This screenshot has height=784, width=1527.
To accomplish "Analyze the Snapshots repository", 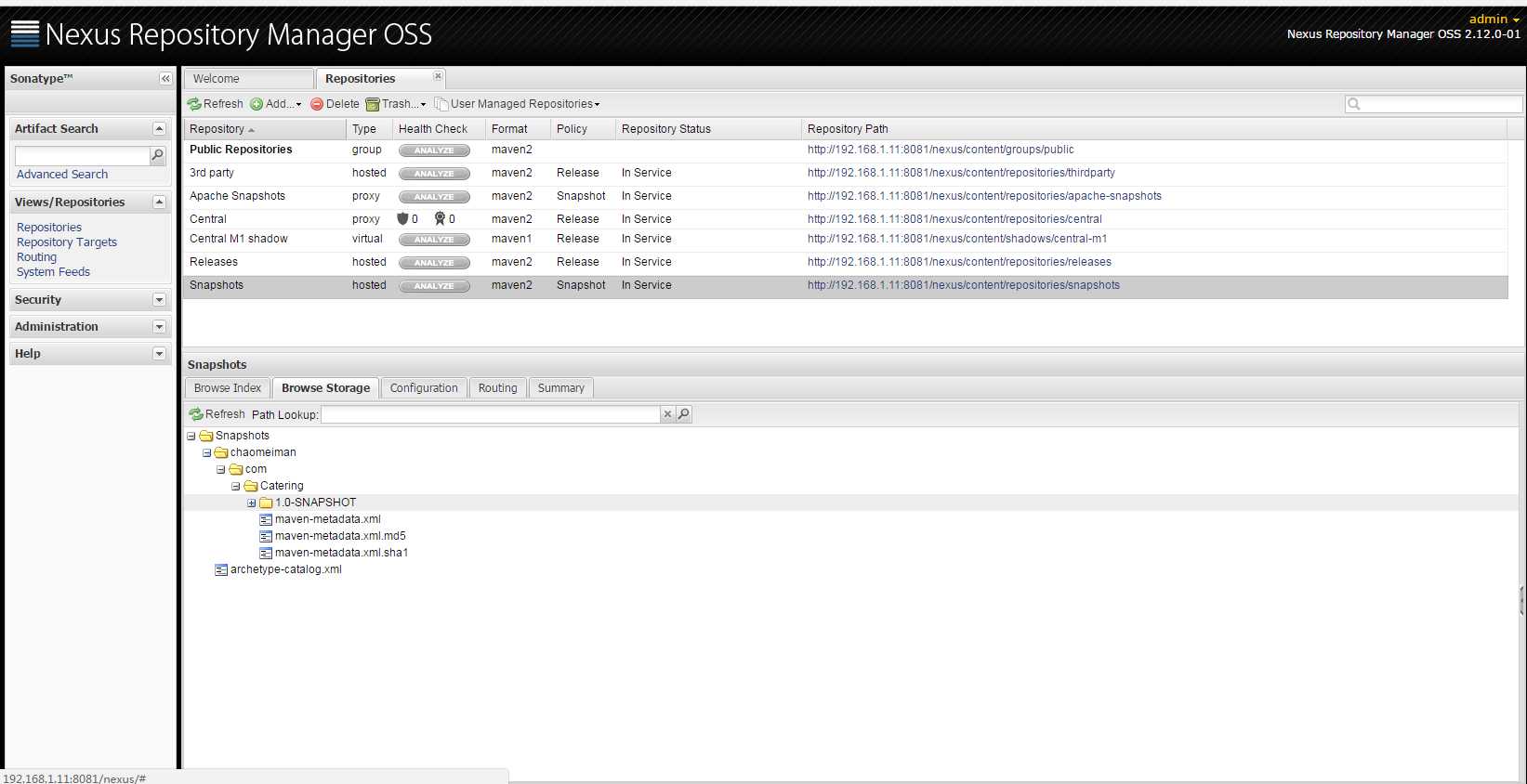I will pyautogui.click(x=434, y=286).
